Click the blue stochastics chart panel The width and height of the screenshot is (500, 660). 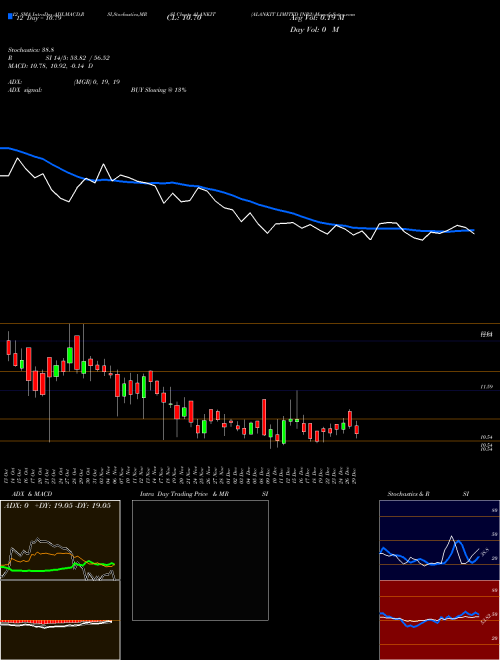click(x=439, y=540)
